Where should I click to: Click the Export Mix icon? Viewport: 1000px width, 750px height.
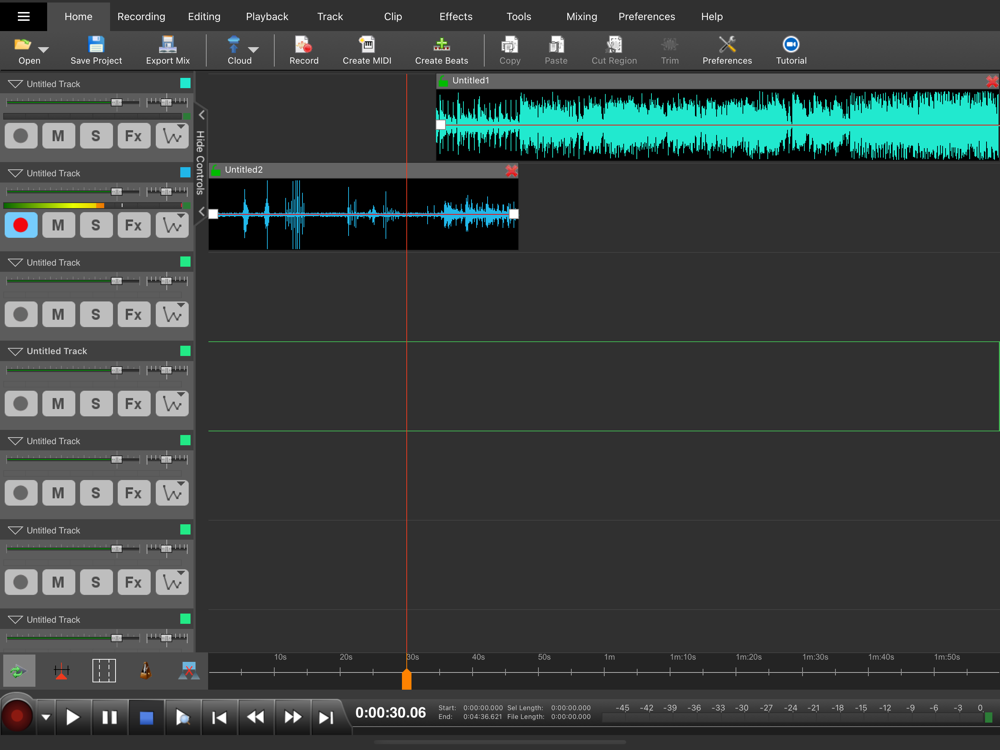tap(168, 45)
